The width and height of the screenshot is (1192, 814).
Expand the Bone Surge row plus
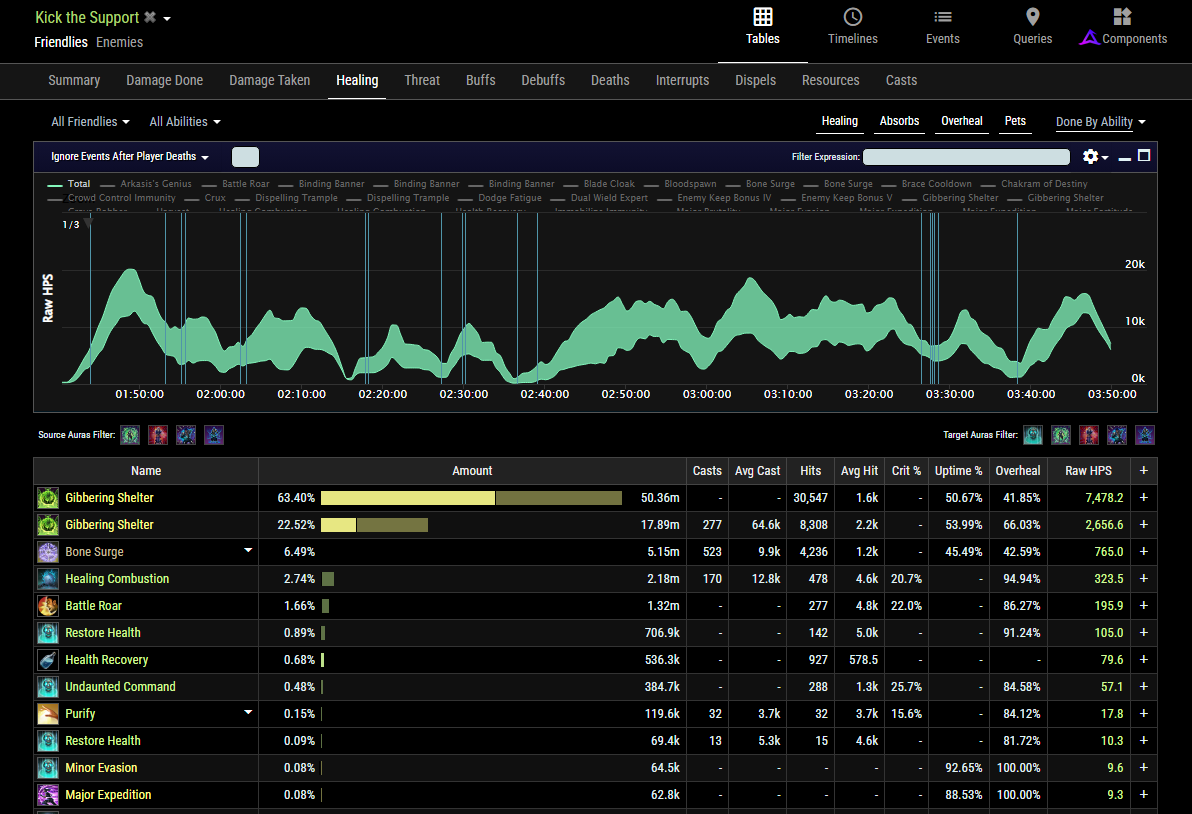click(x=1143, y=552)
